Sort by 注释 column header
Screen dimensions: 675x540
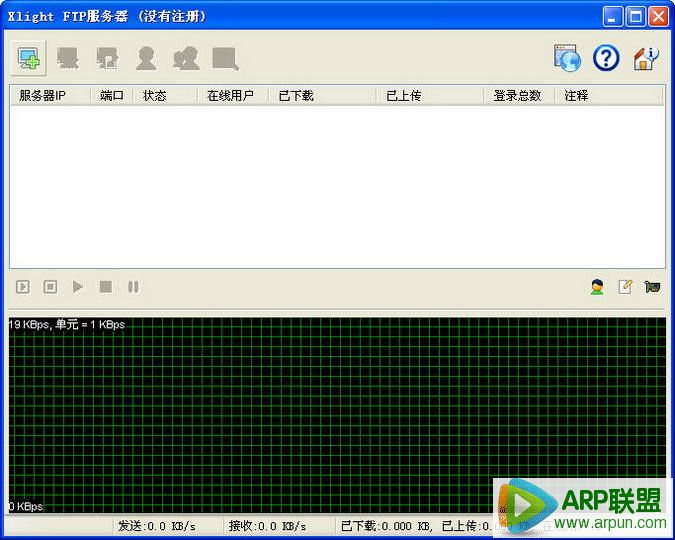pos(609,95)
